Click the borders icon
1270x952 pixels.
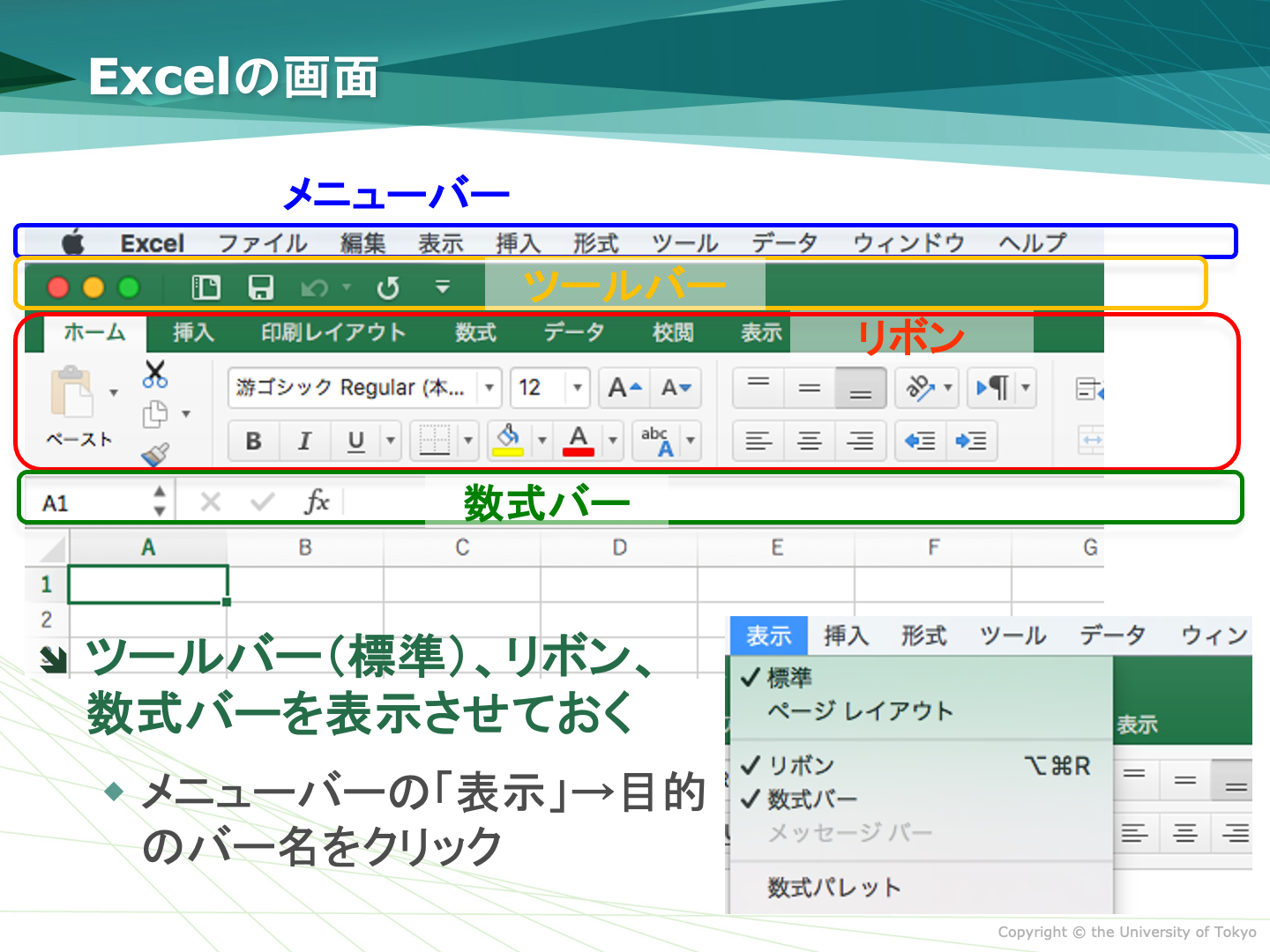pos(435,439)
